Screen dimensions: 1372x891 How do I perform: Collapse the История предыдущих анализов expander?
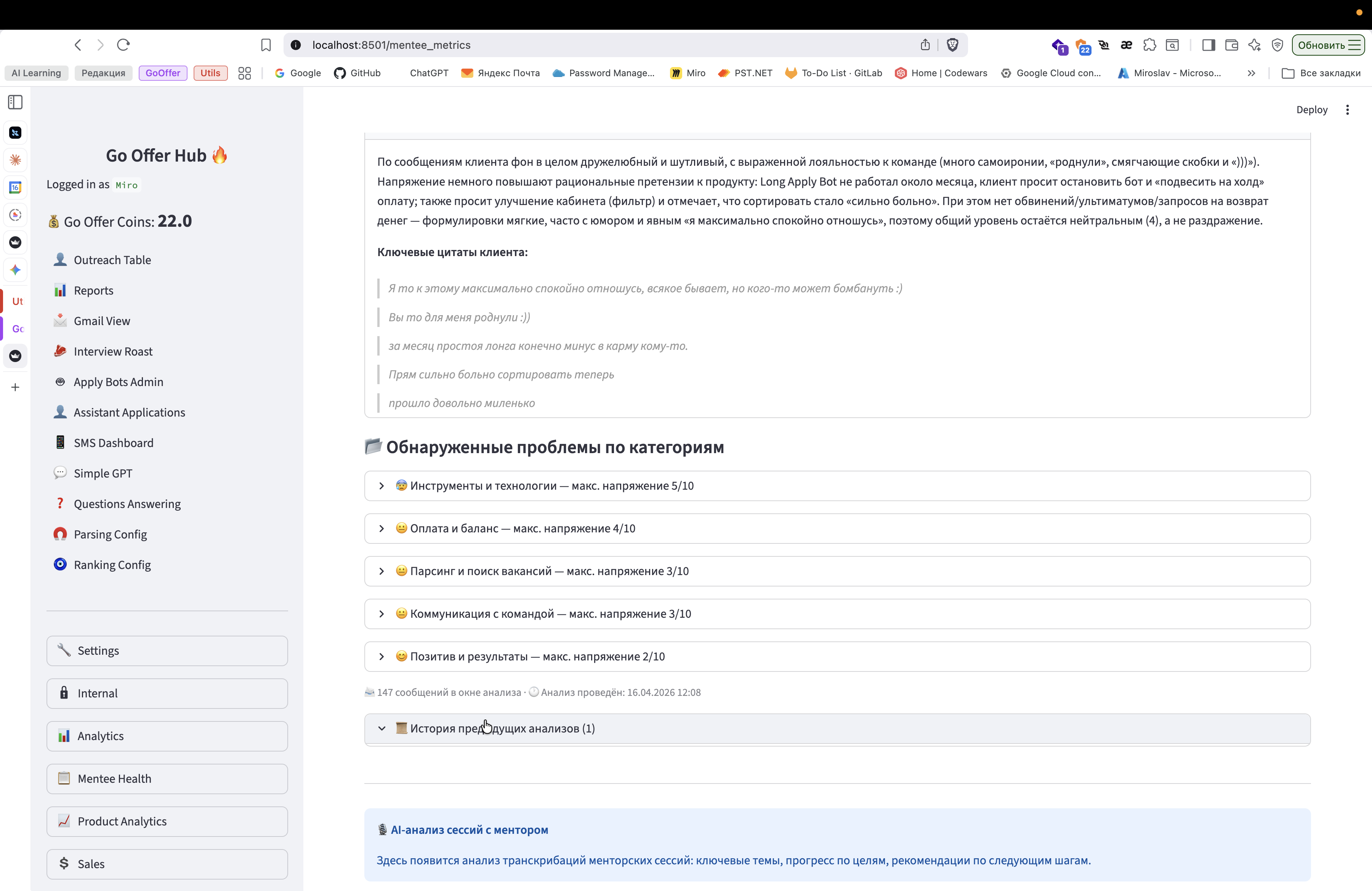[502, 729]
